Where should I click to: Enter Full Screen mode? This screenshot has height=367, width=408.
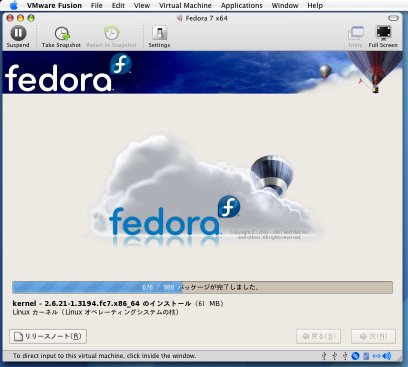383,33
